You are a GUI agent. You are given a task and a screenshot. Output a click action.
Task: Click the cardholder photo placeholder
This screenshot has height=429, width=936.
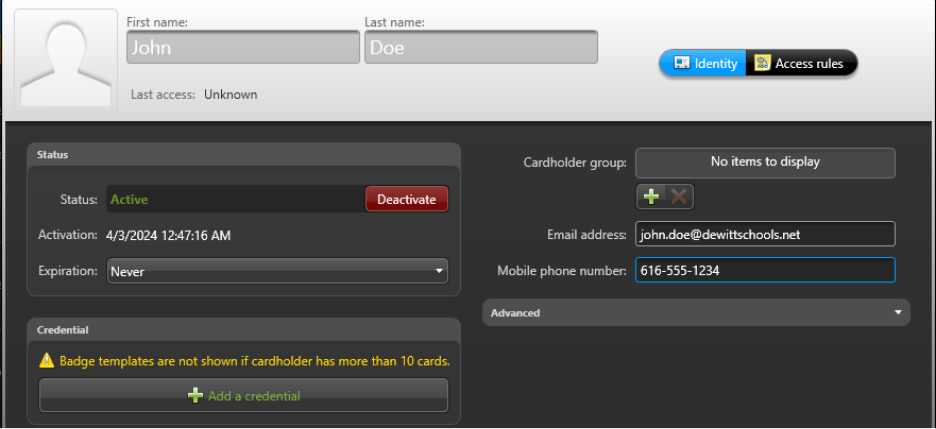tap(66, 60)
